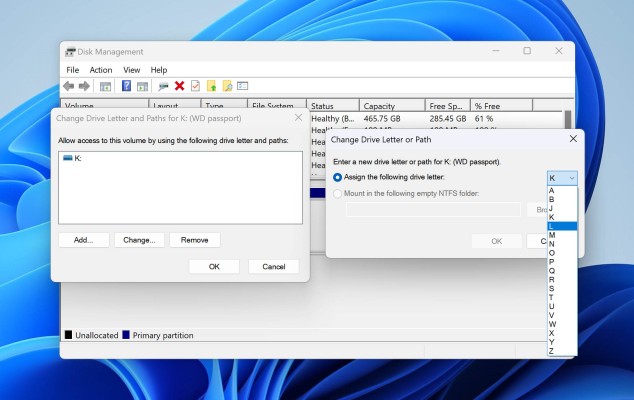Click the Show/Hide Action Pane toolbar icon
The height and width of the screenshot is (400, 634).
(x=142, y=86)
